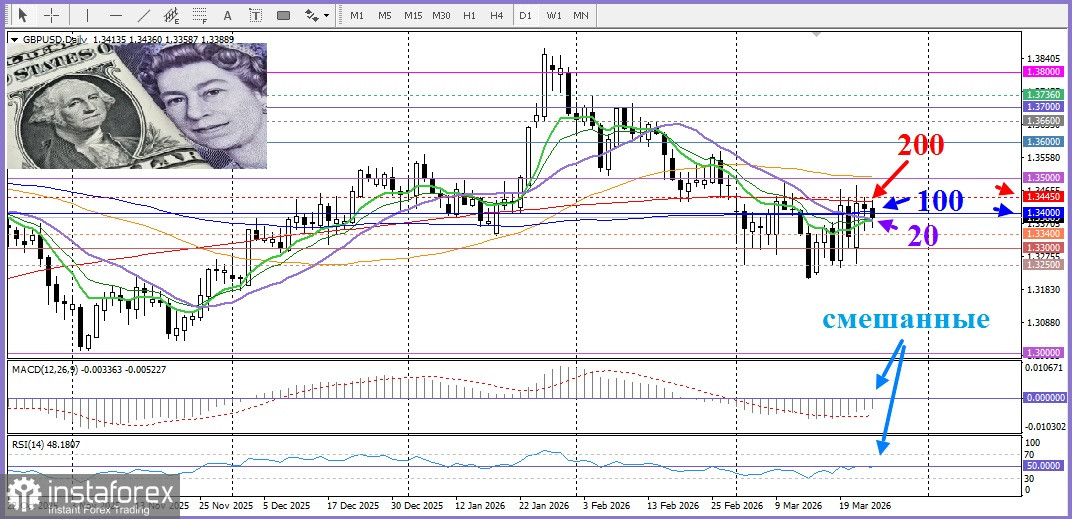1072x519 pixels.
Task: Activate the crosshair tool
Action: pos(51,15)
